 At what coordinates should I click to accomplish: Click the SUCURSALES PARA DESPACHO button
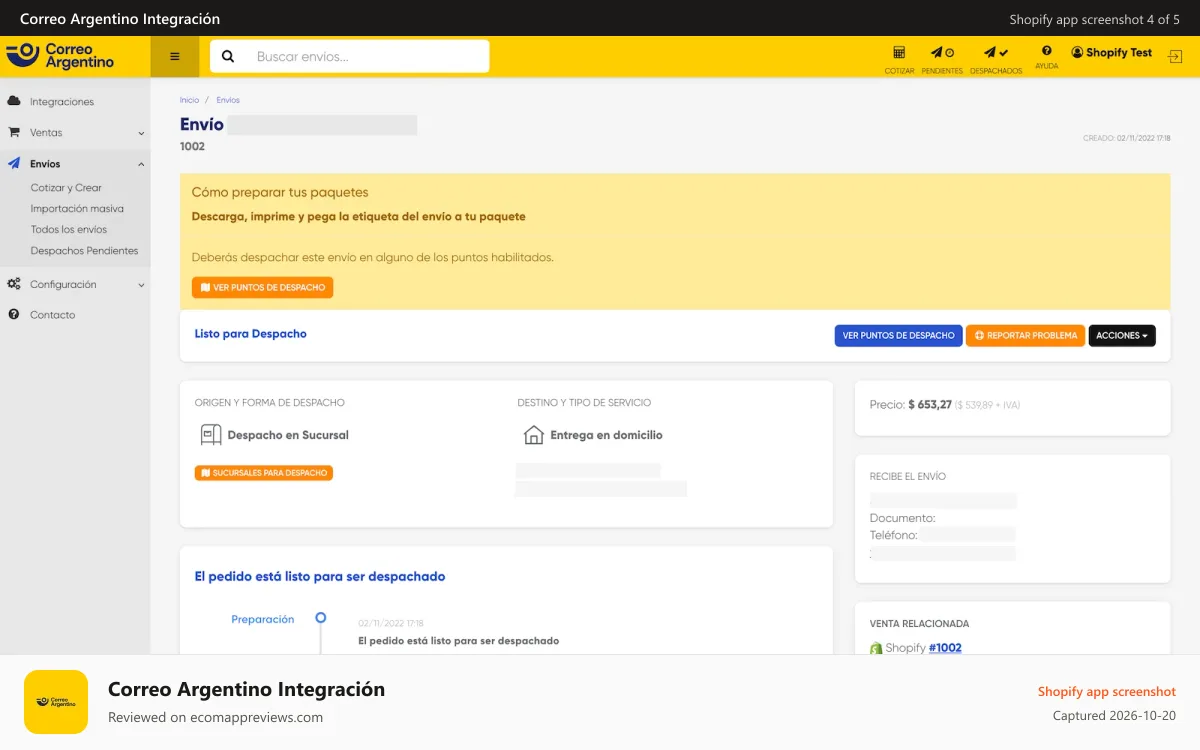coord(263,472)
